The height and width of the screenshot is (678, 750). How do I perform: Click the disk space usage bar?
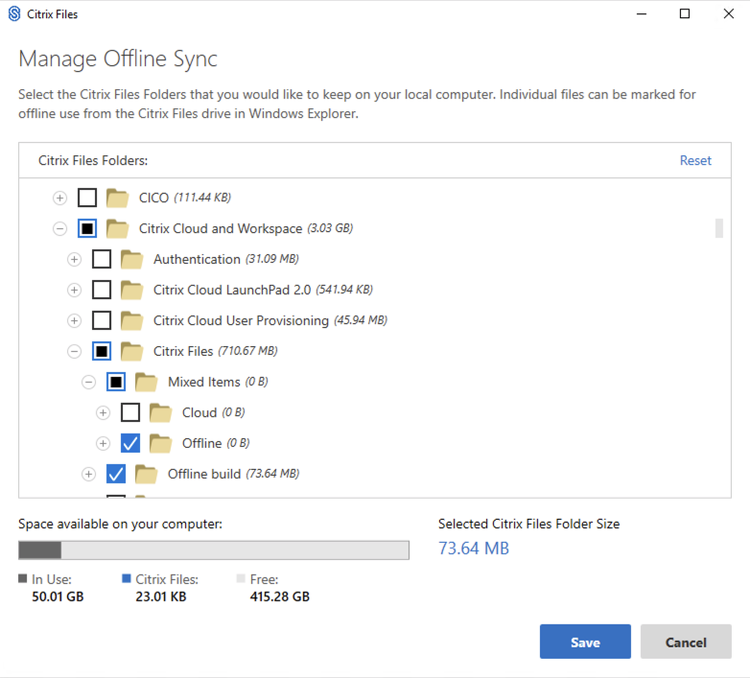pos(214,550)
